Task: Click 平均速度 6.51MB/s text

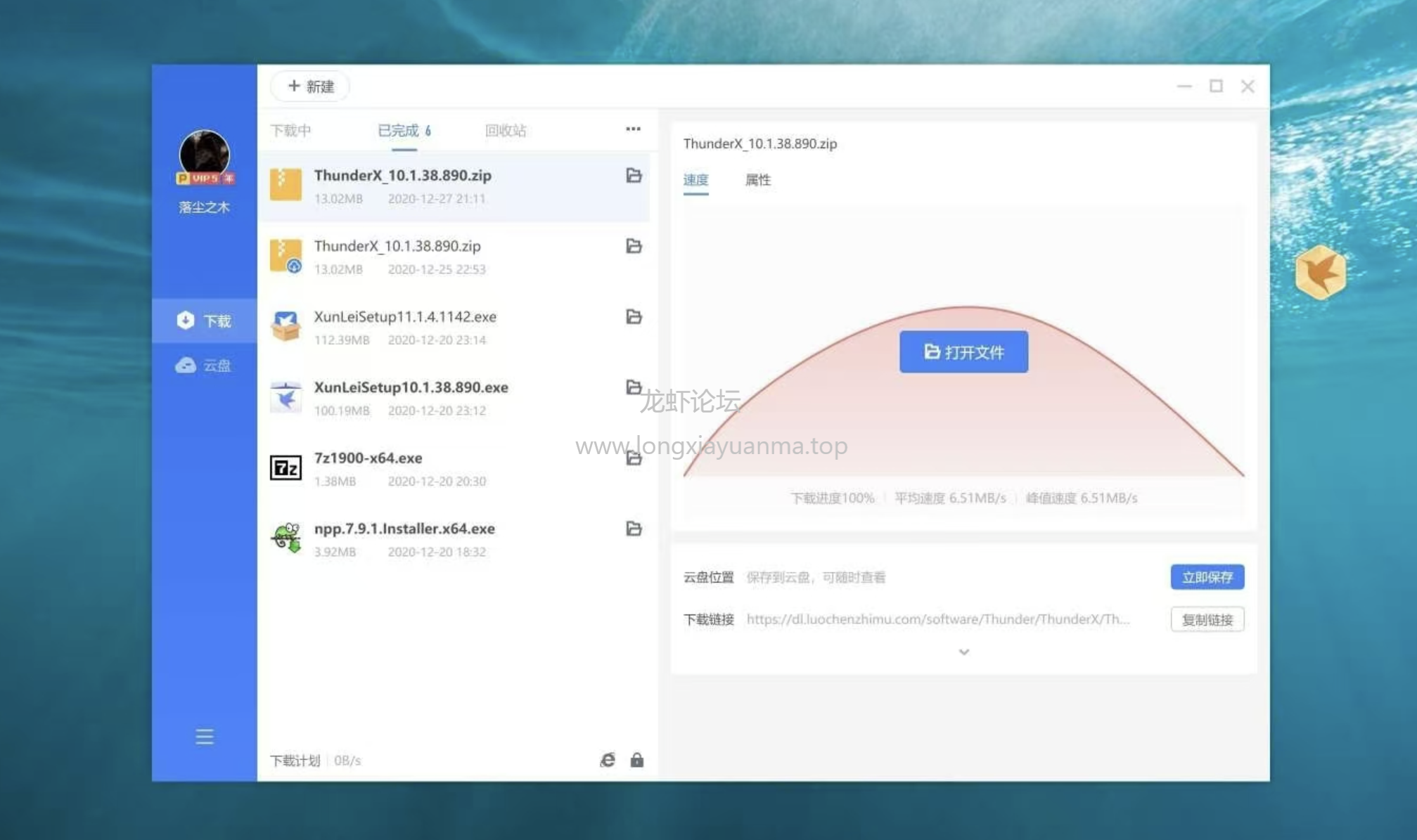Action: click(950, 498)
